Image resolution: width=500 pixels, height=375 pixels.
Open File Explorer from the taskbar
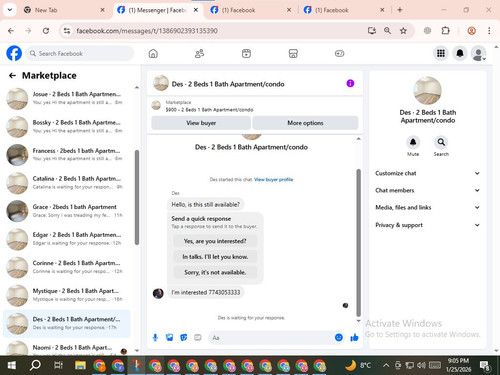pos(80,366)
